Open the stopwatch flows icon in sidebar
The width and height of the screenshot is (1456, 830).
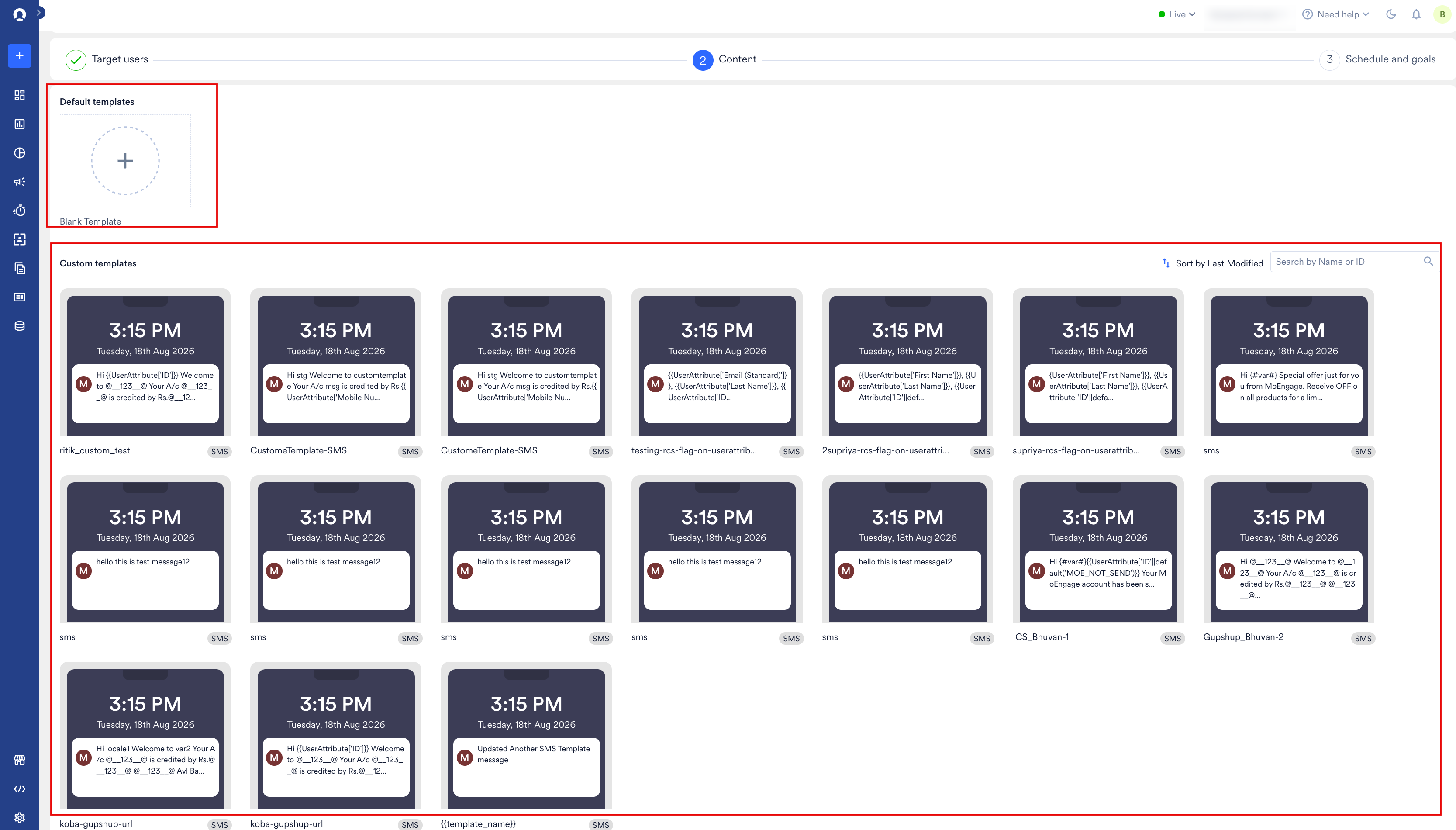[x=19, y=211]
